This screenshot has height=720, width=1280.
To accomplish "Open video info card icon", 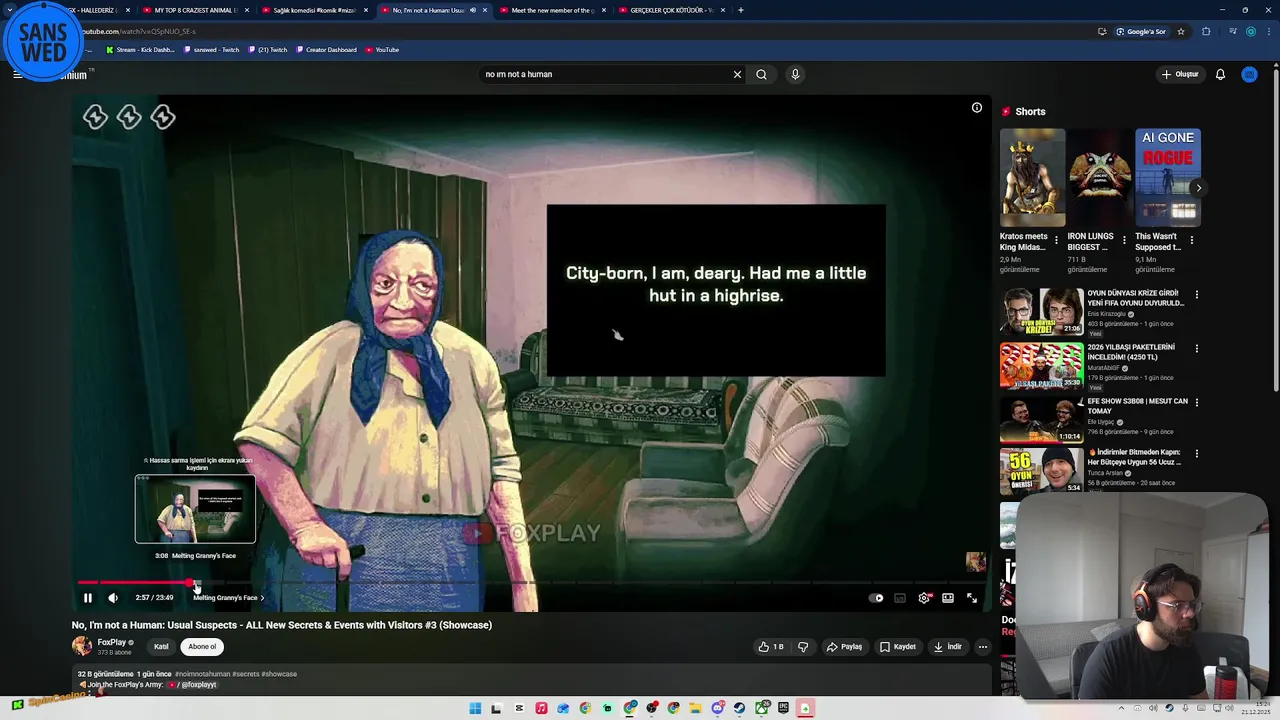I will 977,108.
